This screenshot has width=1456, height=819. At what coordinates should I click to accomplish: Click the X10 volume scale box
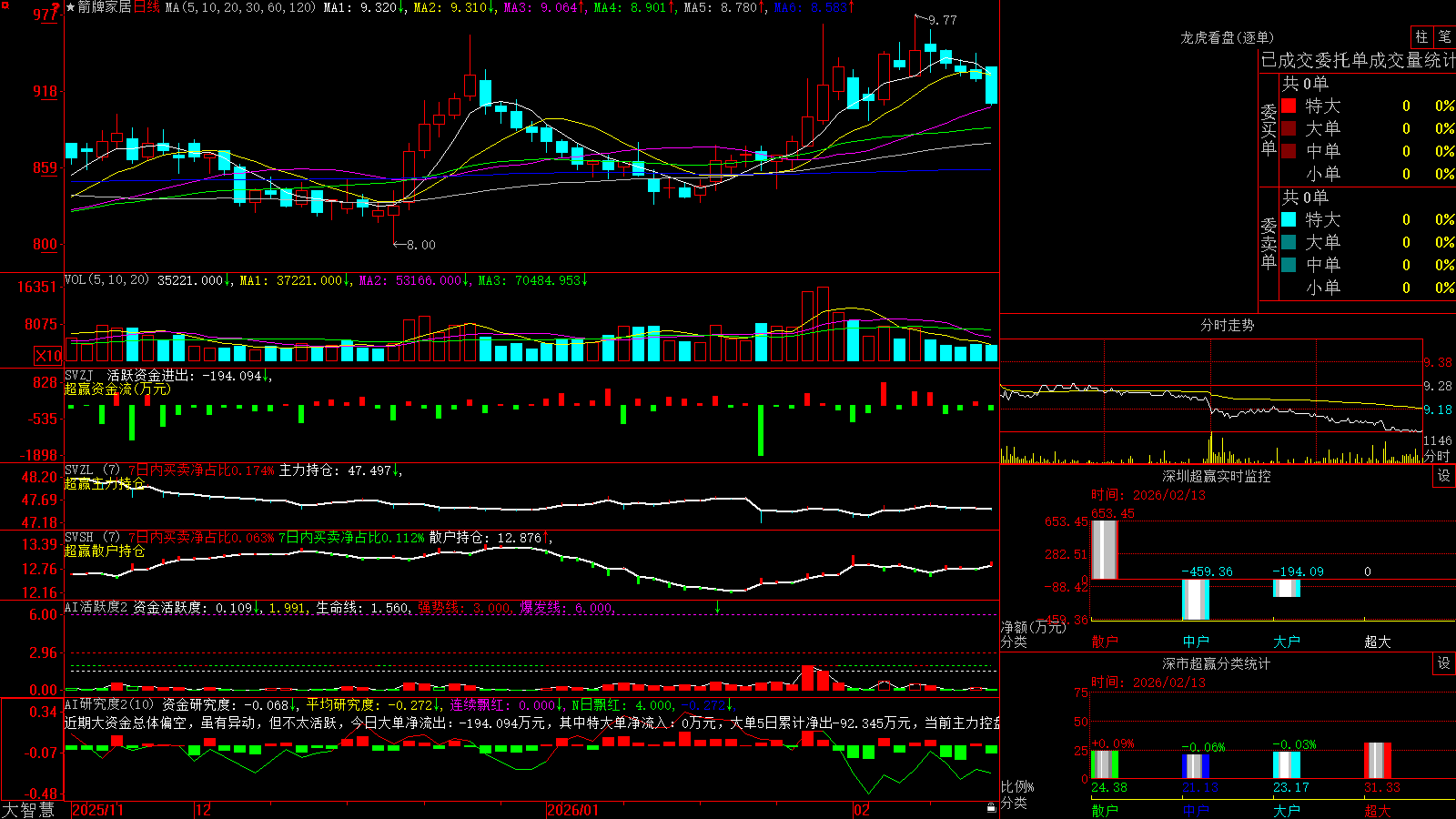pyautogui.click(x=48, y=356)
